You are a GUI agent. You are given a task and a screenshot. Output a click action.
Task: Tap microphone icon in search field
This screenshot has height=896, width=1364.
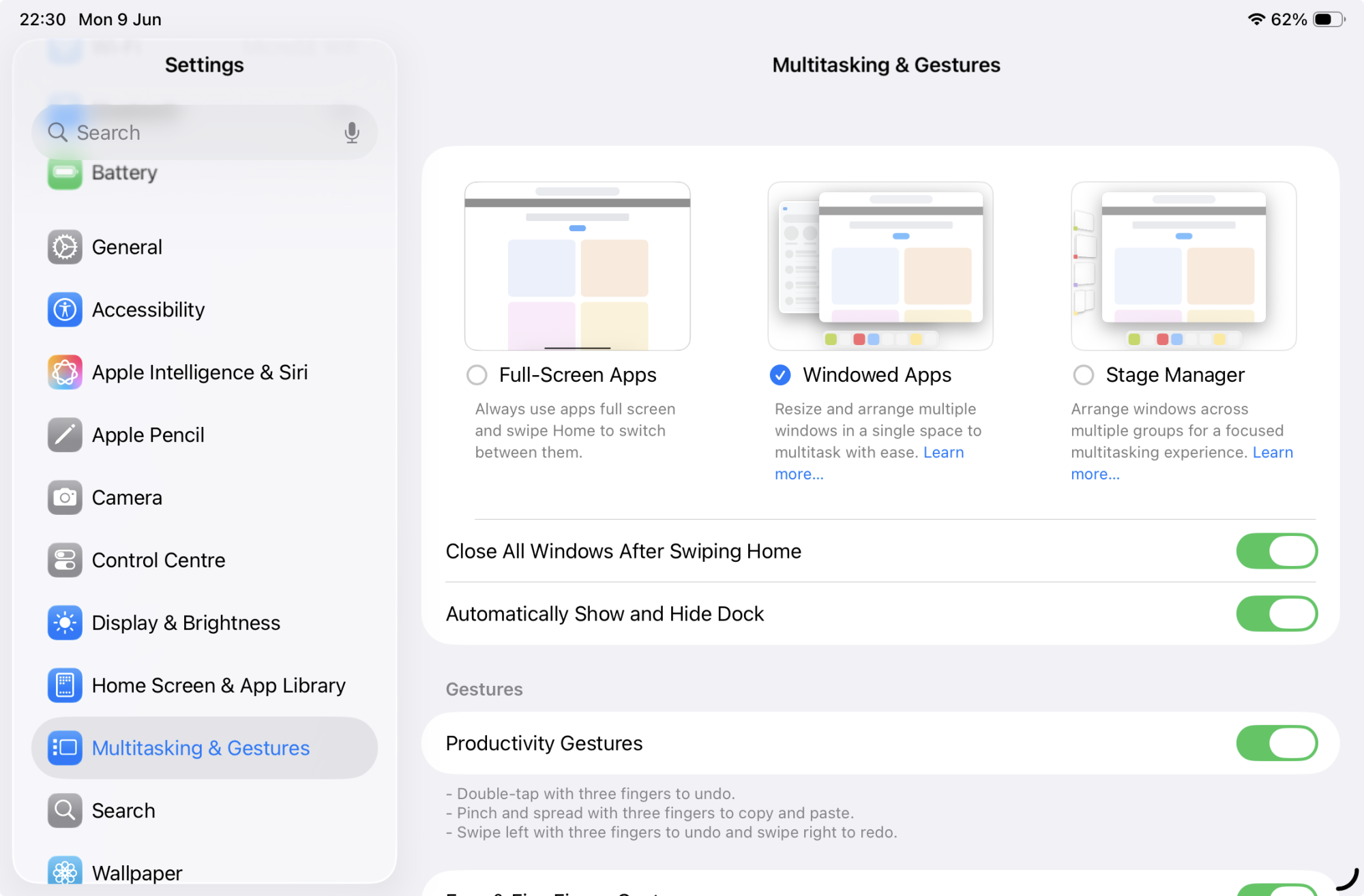tap(352, 132)
